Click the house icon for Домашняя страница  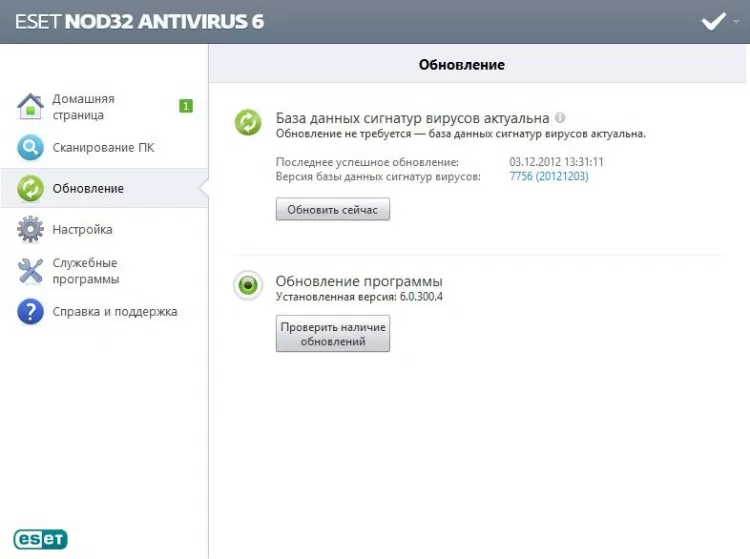(x=30, y=106)
